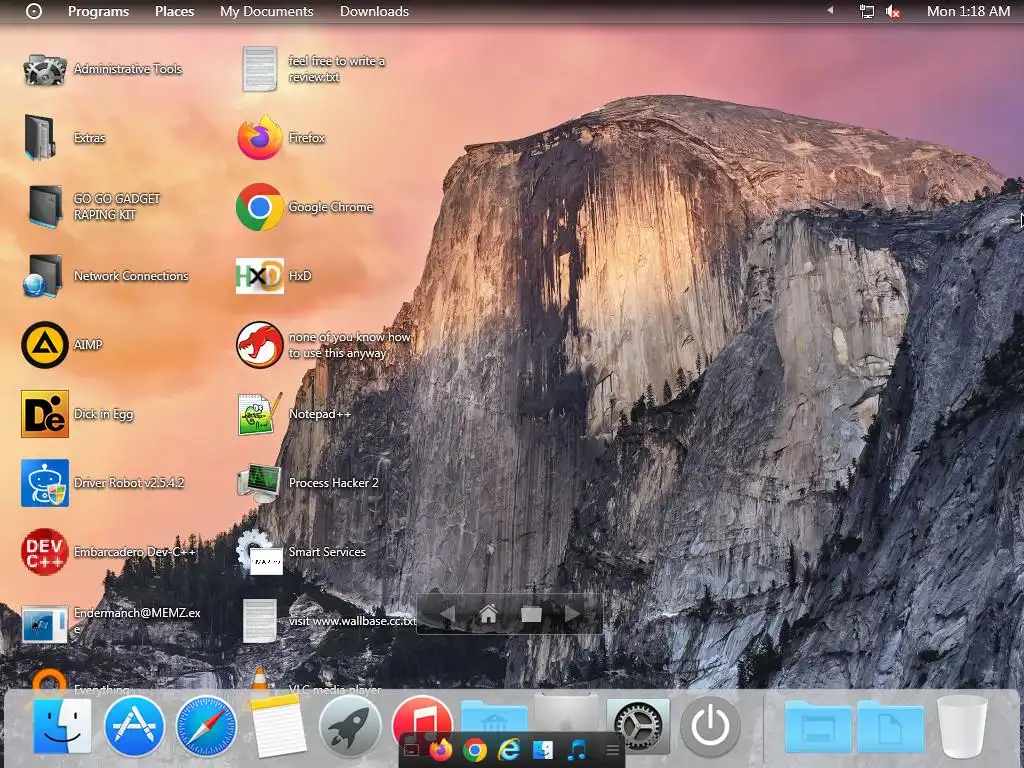Click the first window icon in the dark taskbar

coord(411,750)
